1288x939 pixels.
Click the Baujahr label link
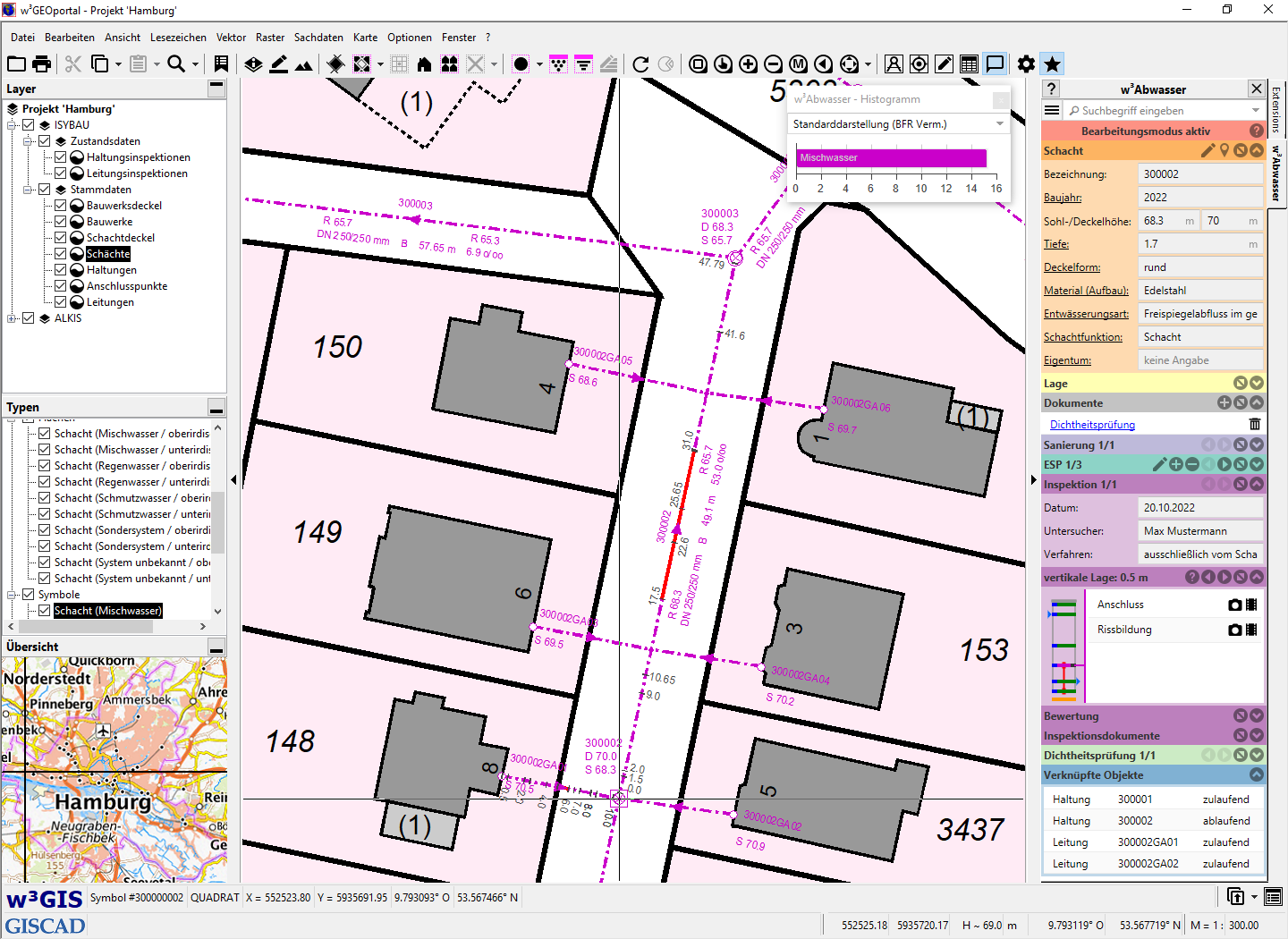(1063, 198)
